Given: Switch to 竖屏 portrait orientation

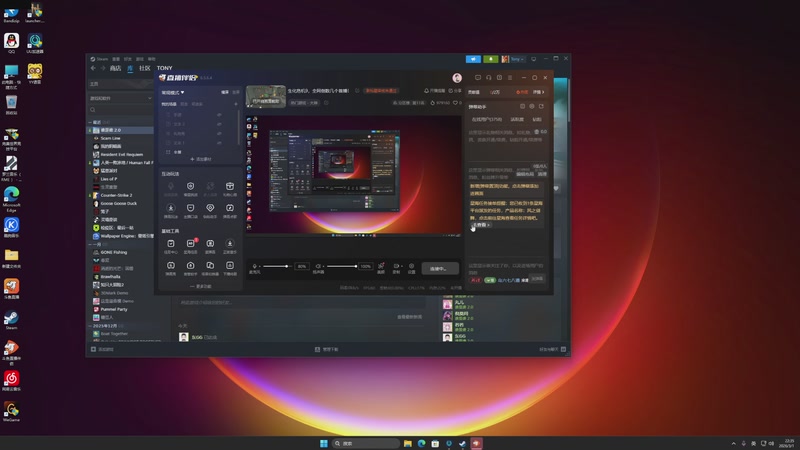Looking at the screenshot, I should tap(236, 92).
